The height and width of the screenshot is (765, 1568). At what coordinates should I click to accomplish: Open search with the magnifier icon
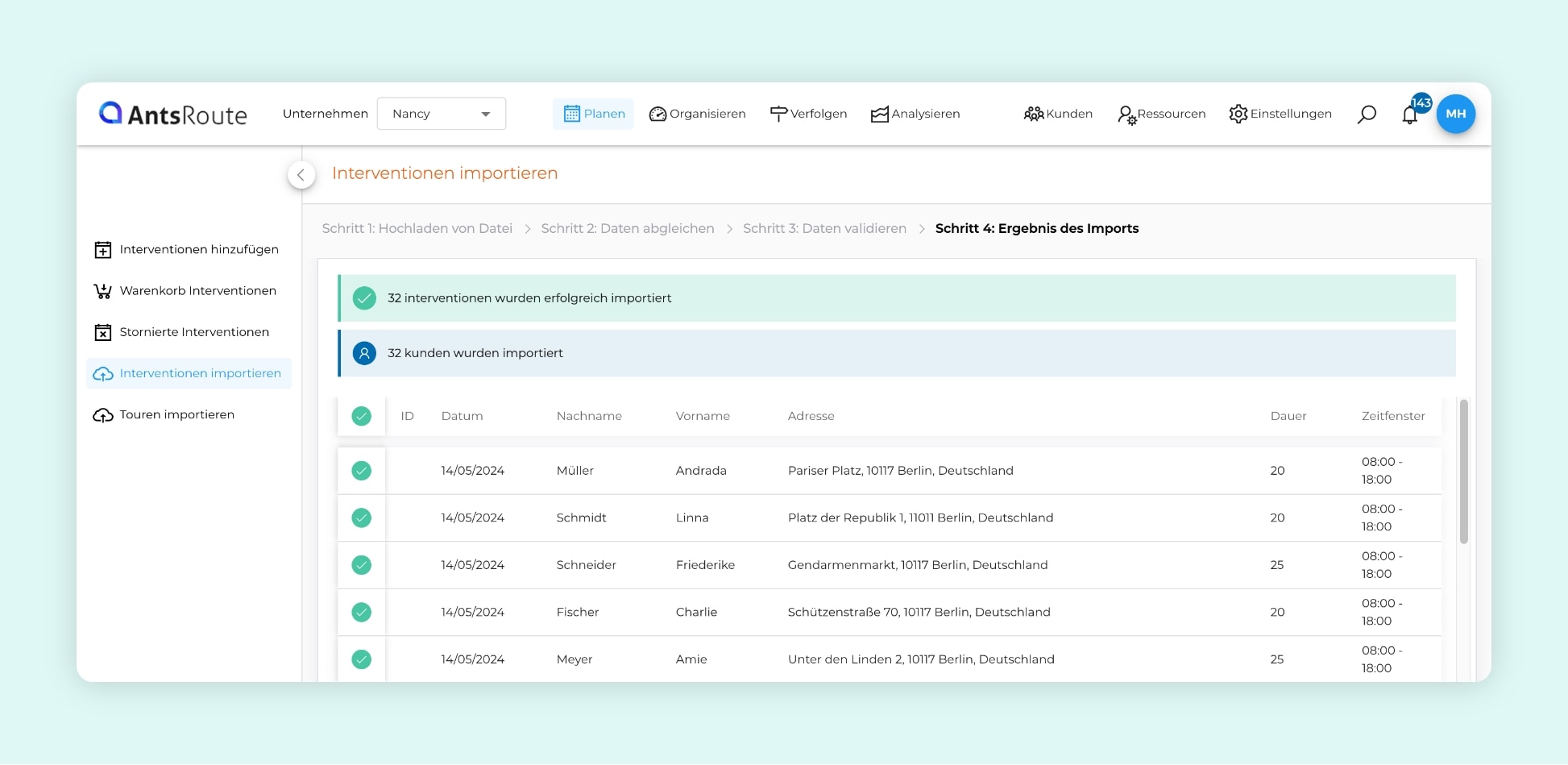coord(1367,114)
